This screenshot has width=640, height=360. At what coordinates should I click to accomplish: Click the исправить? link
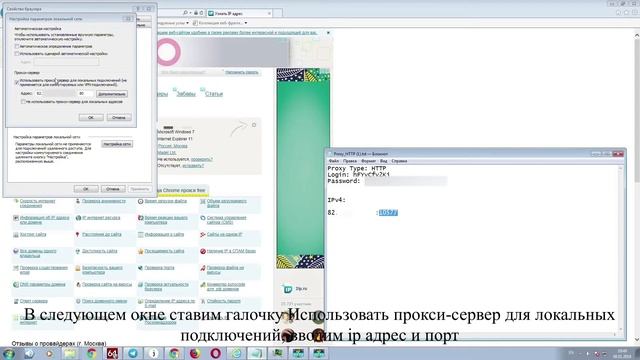tap(193, 166)
